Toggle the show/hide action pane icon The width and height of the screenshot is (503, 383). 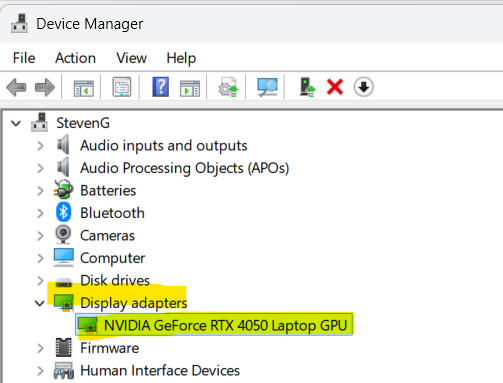tap(190, 88)
